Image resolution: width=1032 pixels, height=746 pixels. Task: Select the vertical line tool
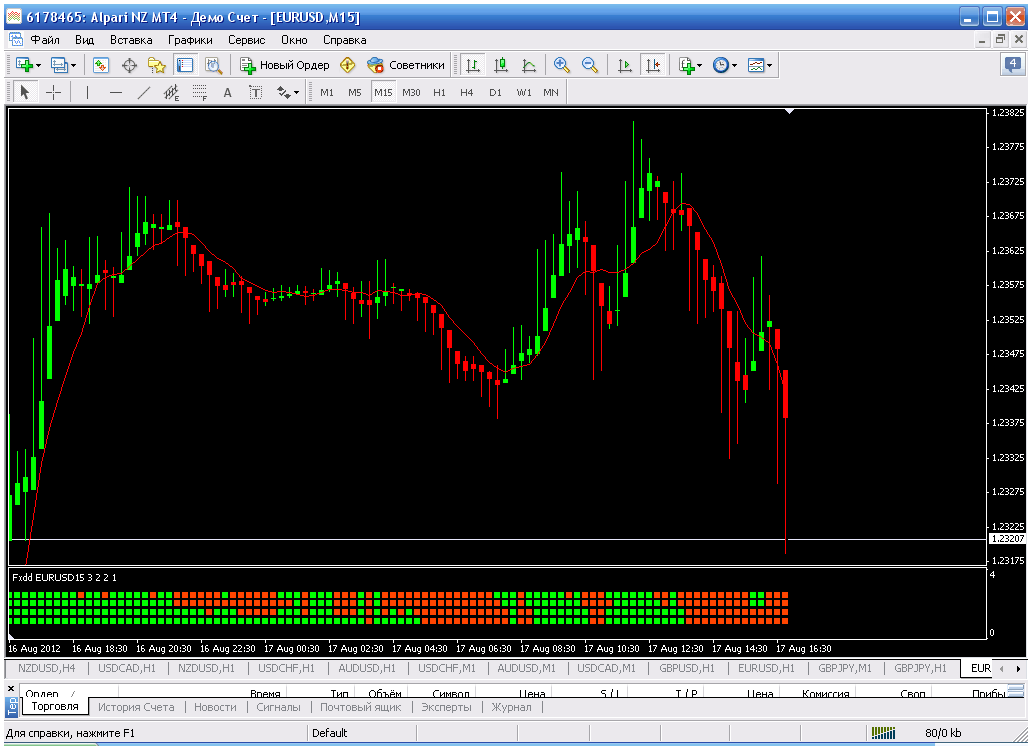pos(88,92)
